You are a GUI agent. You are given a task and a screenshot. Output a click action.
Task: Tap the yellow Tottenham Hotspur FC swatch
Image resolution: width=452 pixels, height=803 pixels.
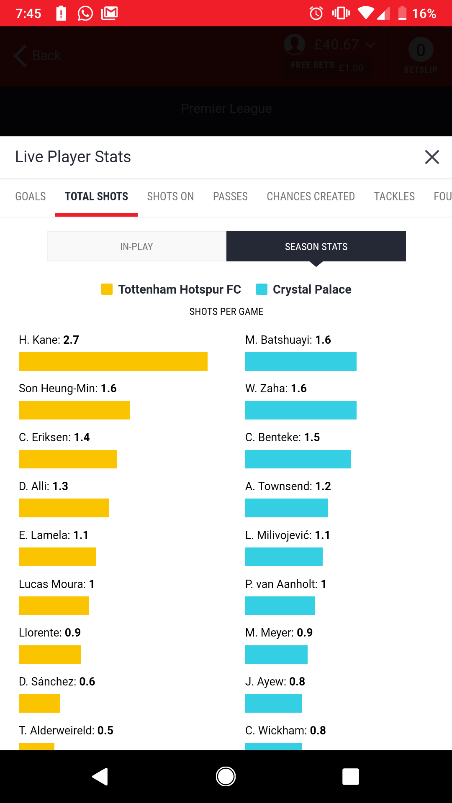click(106, 290)
